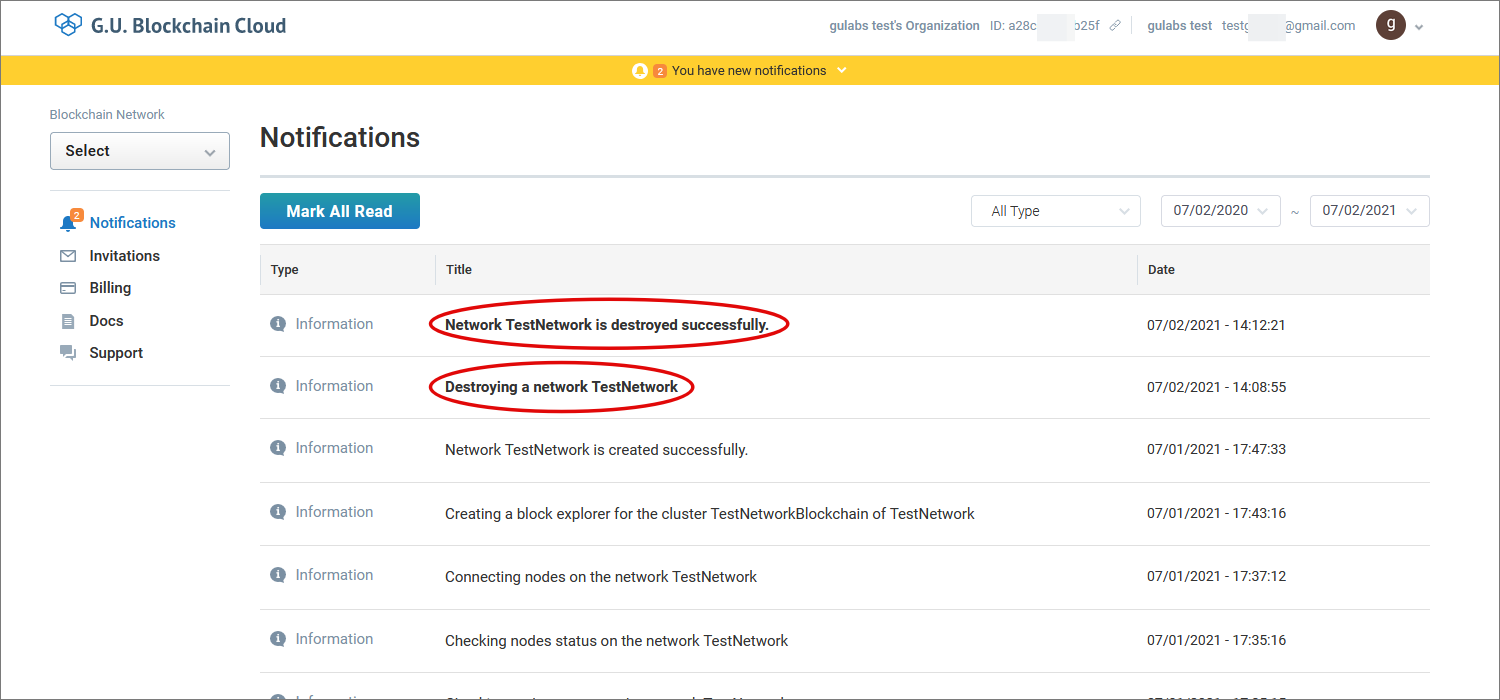Click the Invitations envelope icon
The height and width of the screenshot is (700, 1500).
(68, 256)
